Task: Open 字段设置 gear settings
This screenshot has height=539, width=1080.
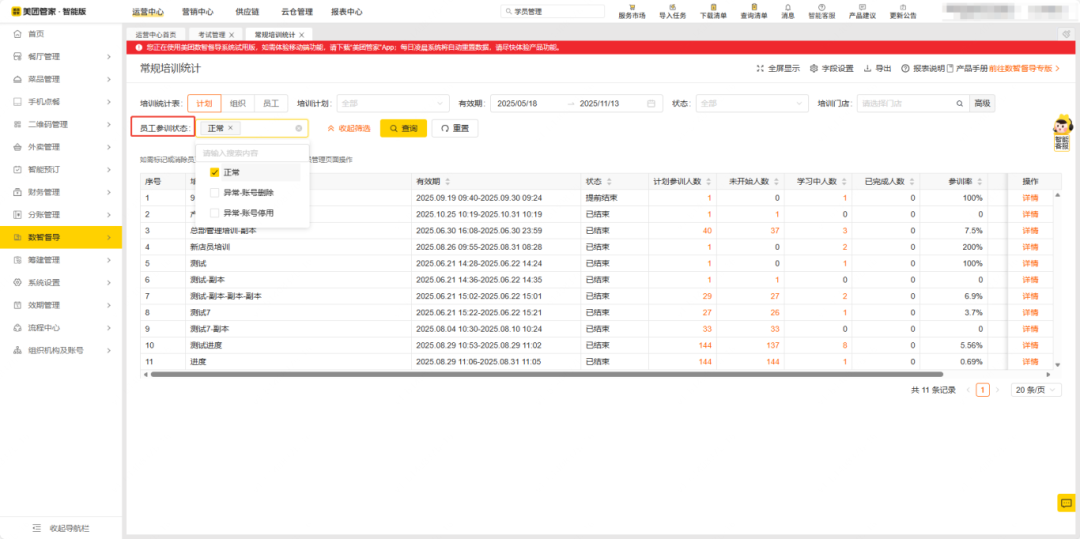Action: (814, 69)
